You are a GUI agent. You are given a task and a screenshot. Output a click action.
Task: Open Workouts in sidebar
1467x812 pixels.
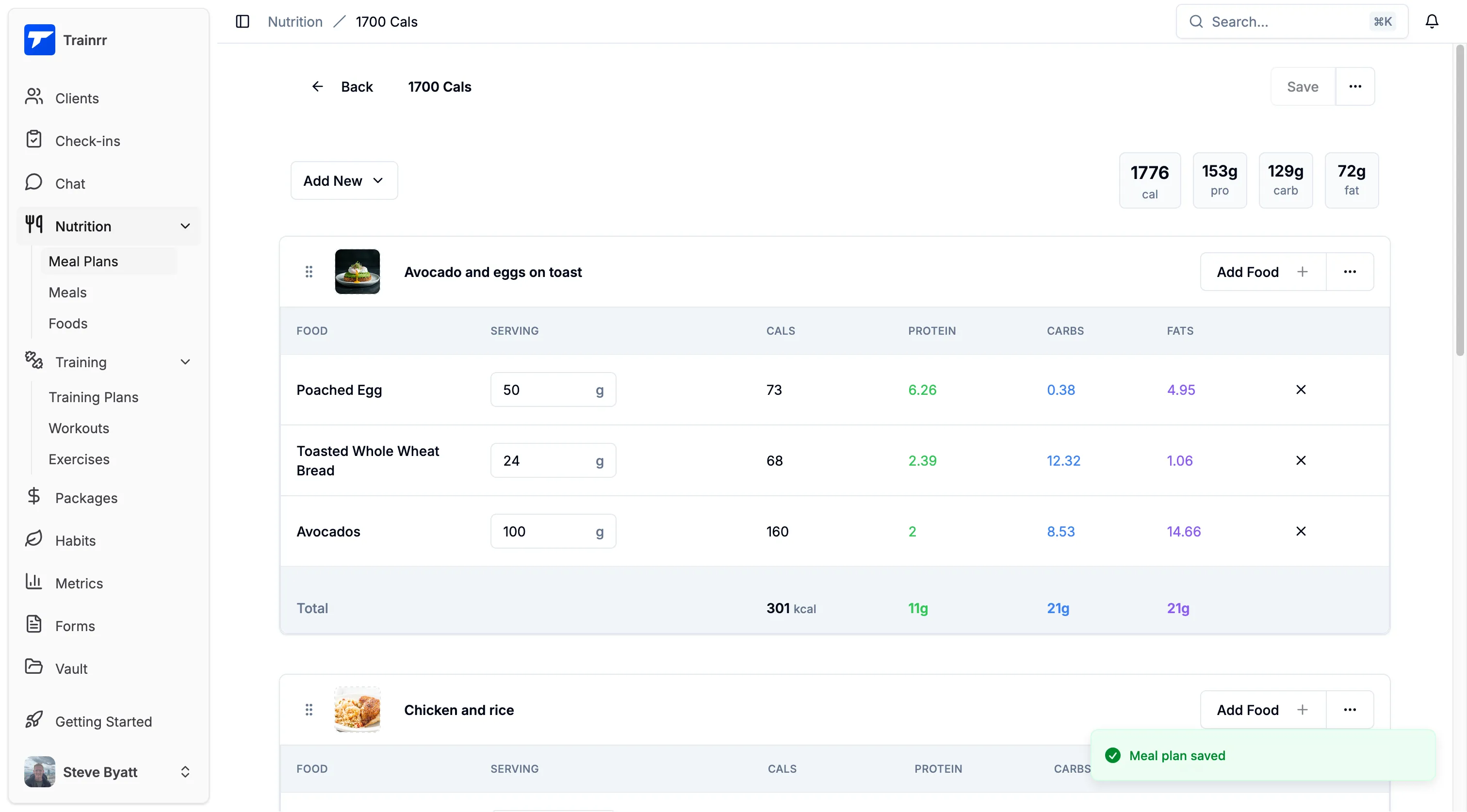pos(79,428)
